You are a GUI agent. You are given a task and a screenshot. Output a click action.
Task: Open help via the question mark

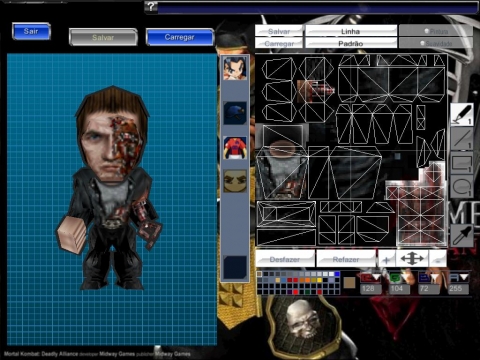point(151,6)
